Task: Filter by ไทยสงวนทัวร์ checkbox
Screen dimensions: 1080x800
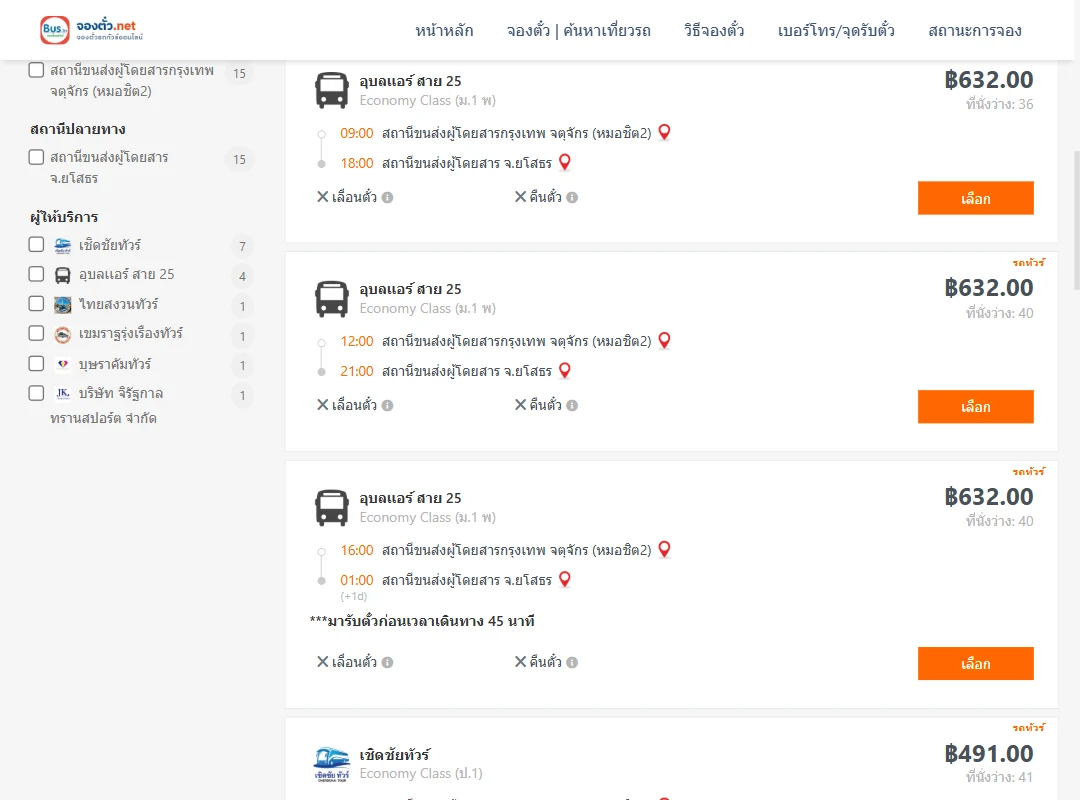Action: tap(37, 304)
